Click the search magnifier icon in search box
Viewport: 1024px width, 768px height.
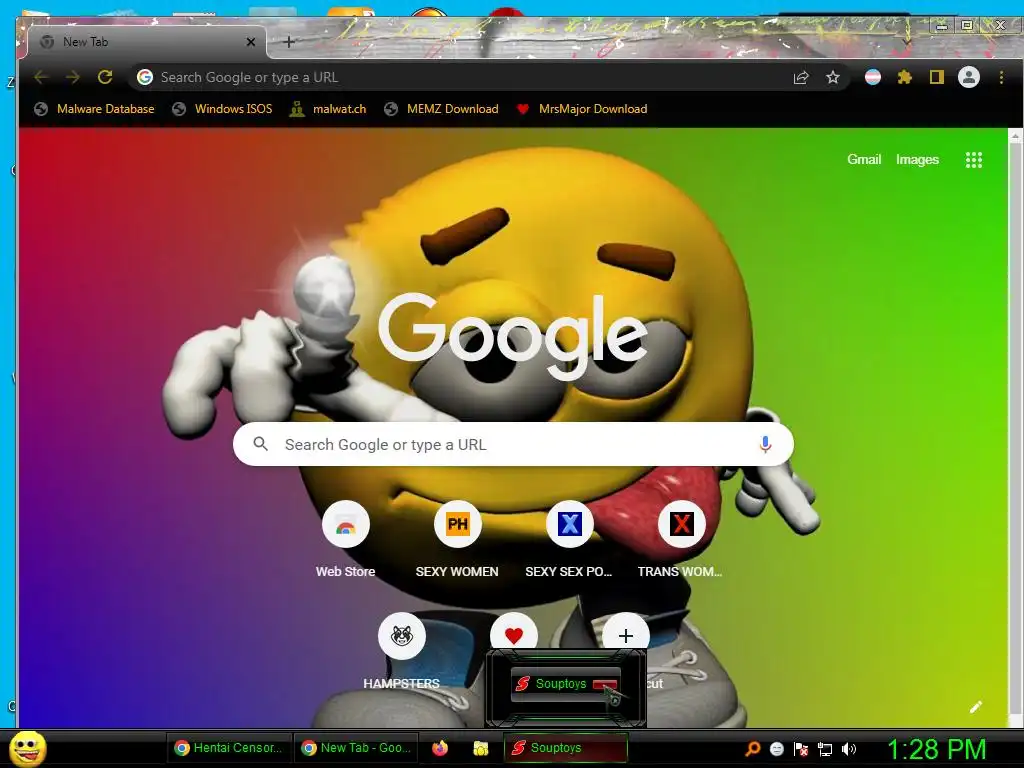(261, 444)
